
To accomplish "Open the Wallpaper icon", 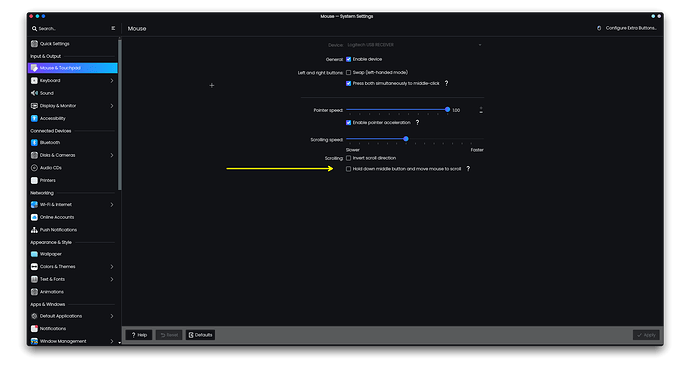I will (x=34, y=254).
